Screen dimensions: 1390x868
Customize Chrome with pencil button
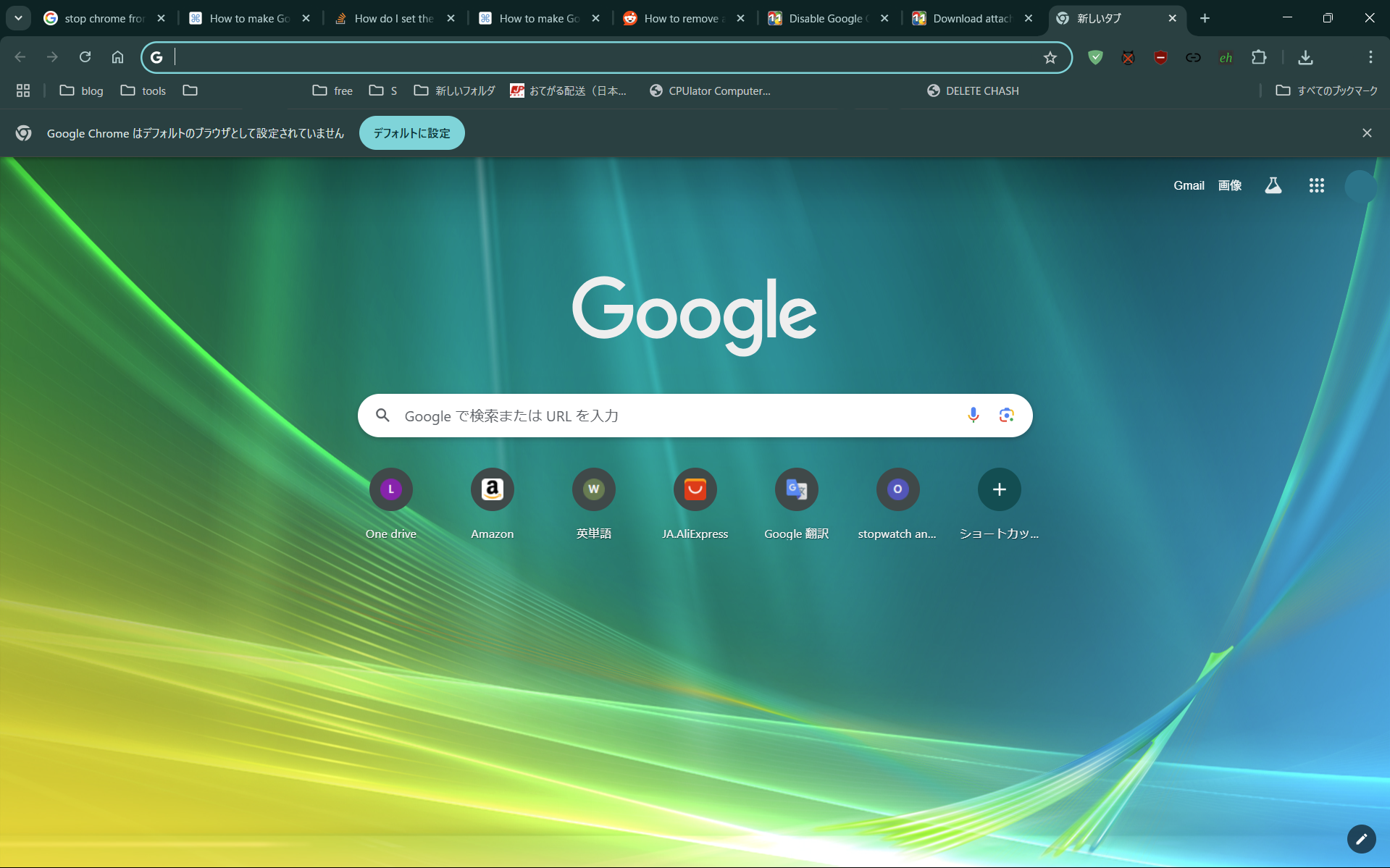[x=1361, y=839]
